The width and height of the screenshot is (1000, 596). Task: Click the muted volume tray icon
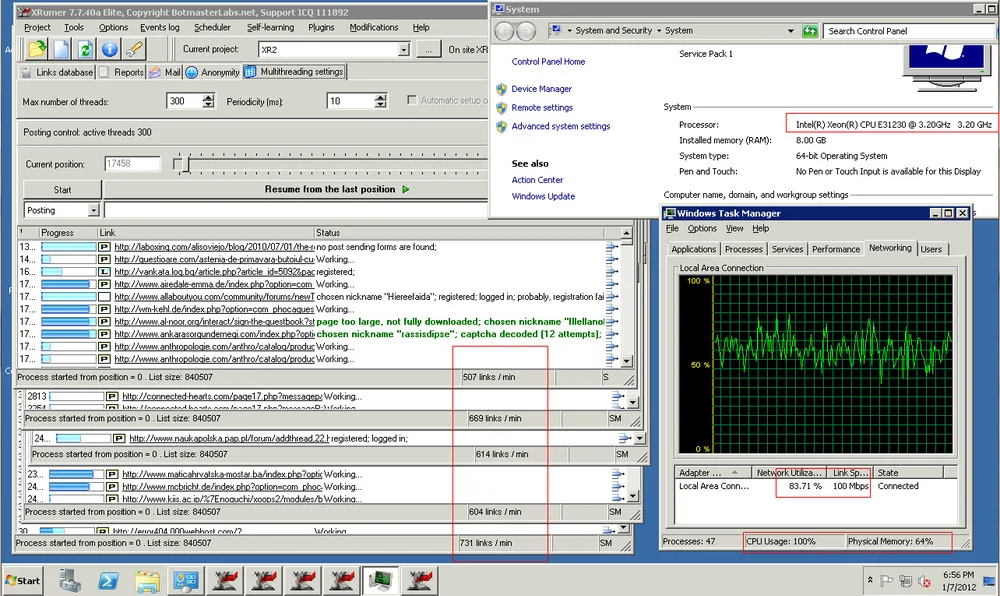(923, 581)
